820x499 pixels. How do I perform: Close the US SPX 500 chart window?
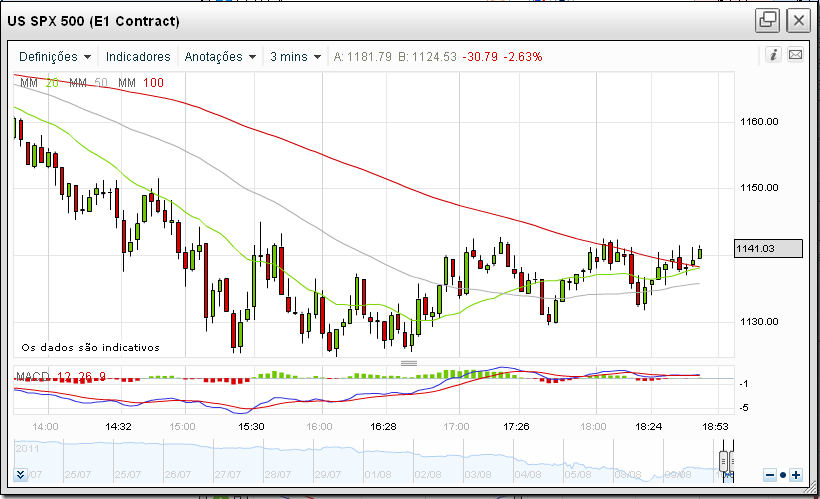(799, 21)
